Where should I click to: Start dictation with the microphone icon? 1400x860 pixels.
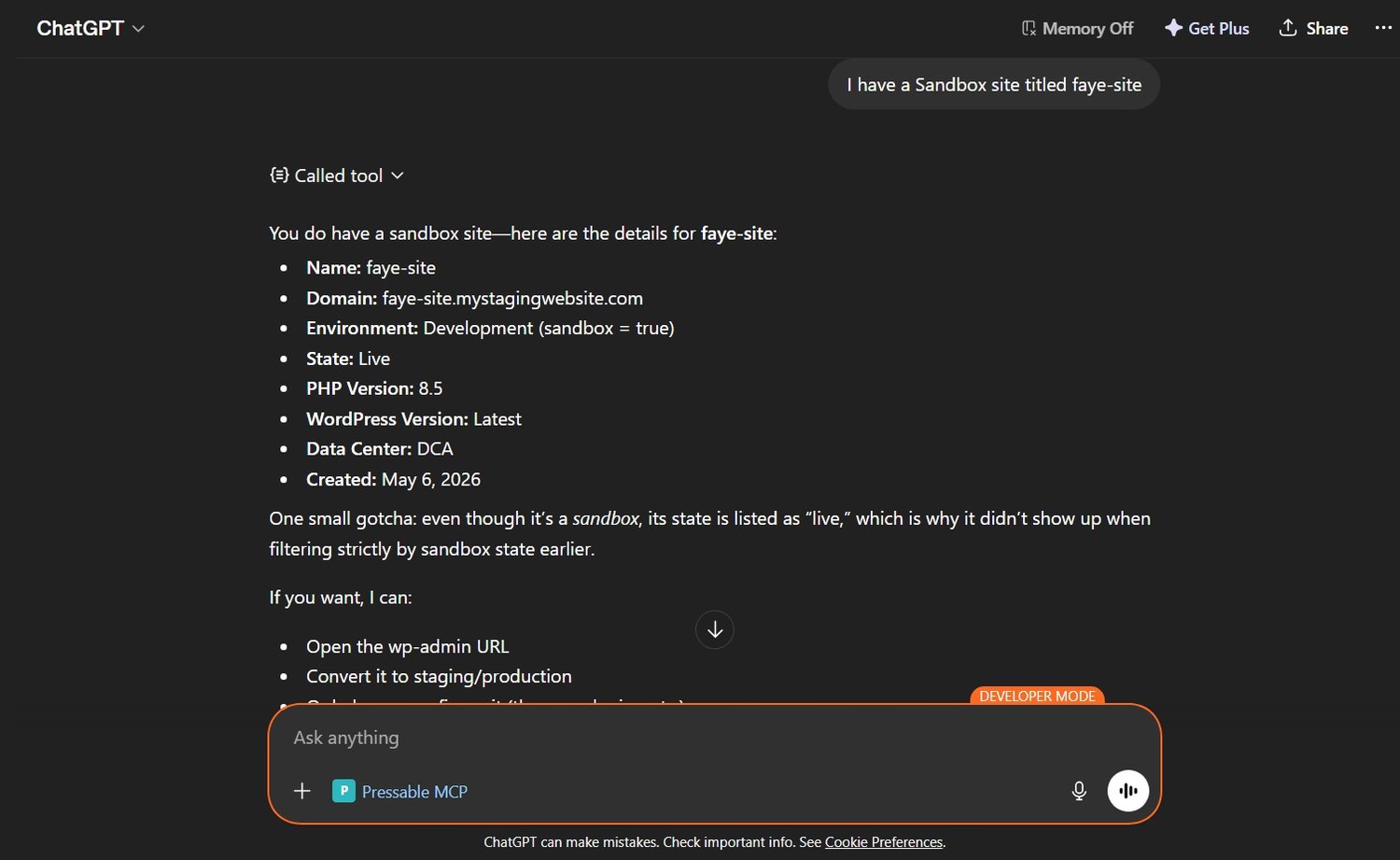(1079, 791)
